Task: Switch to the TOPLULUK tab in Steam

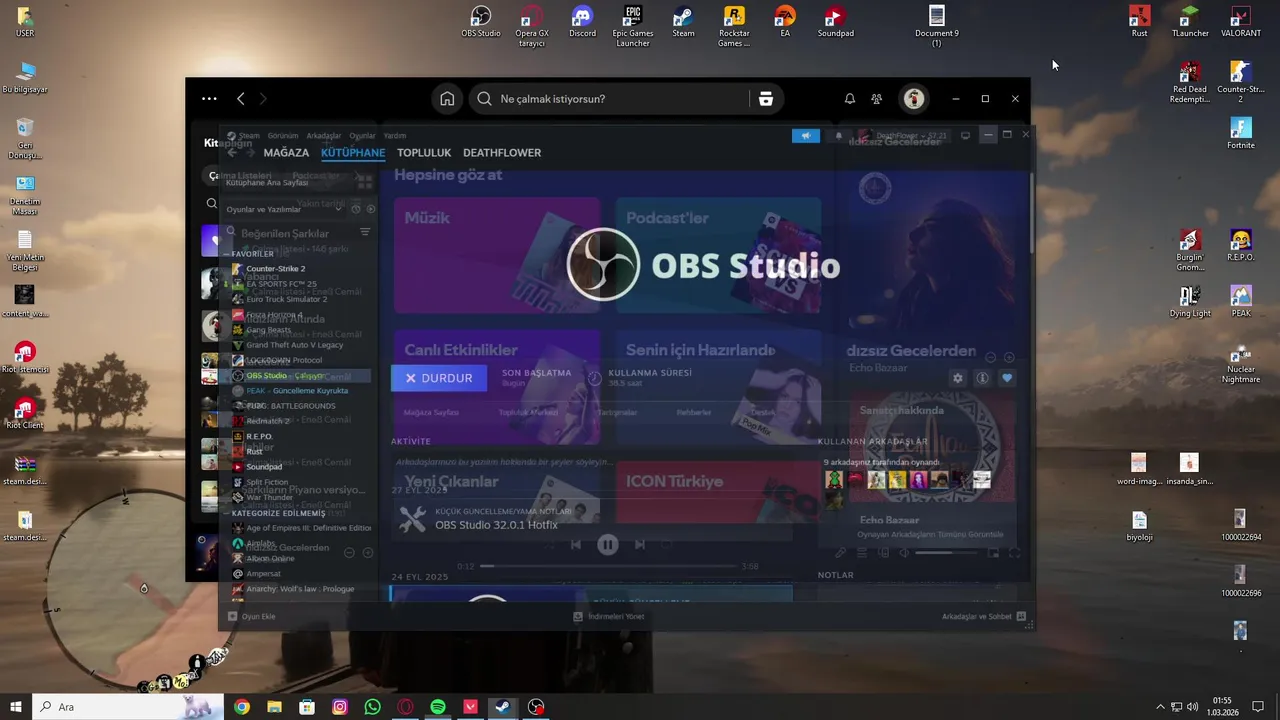Action: click(424, 153)
